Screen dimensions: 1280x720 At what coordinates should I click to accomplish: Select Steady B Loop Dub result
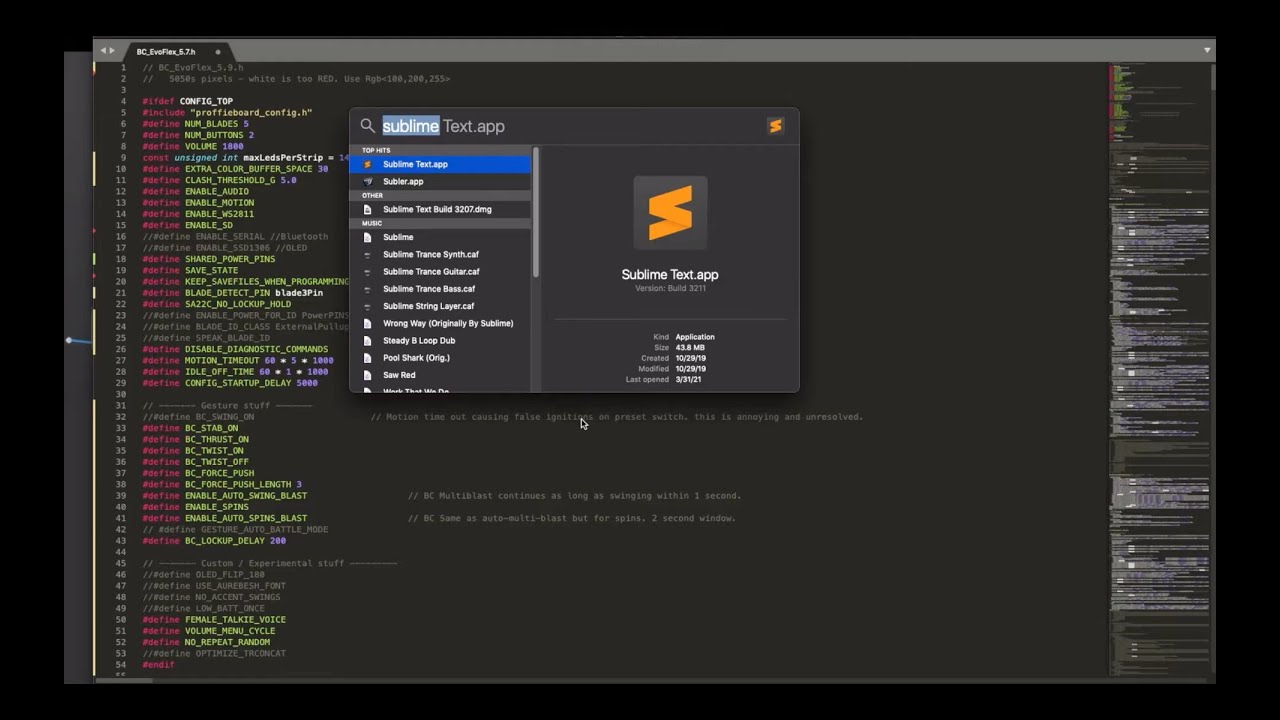tap(440, 340)
